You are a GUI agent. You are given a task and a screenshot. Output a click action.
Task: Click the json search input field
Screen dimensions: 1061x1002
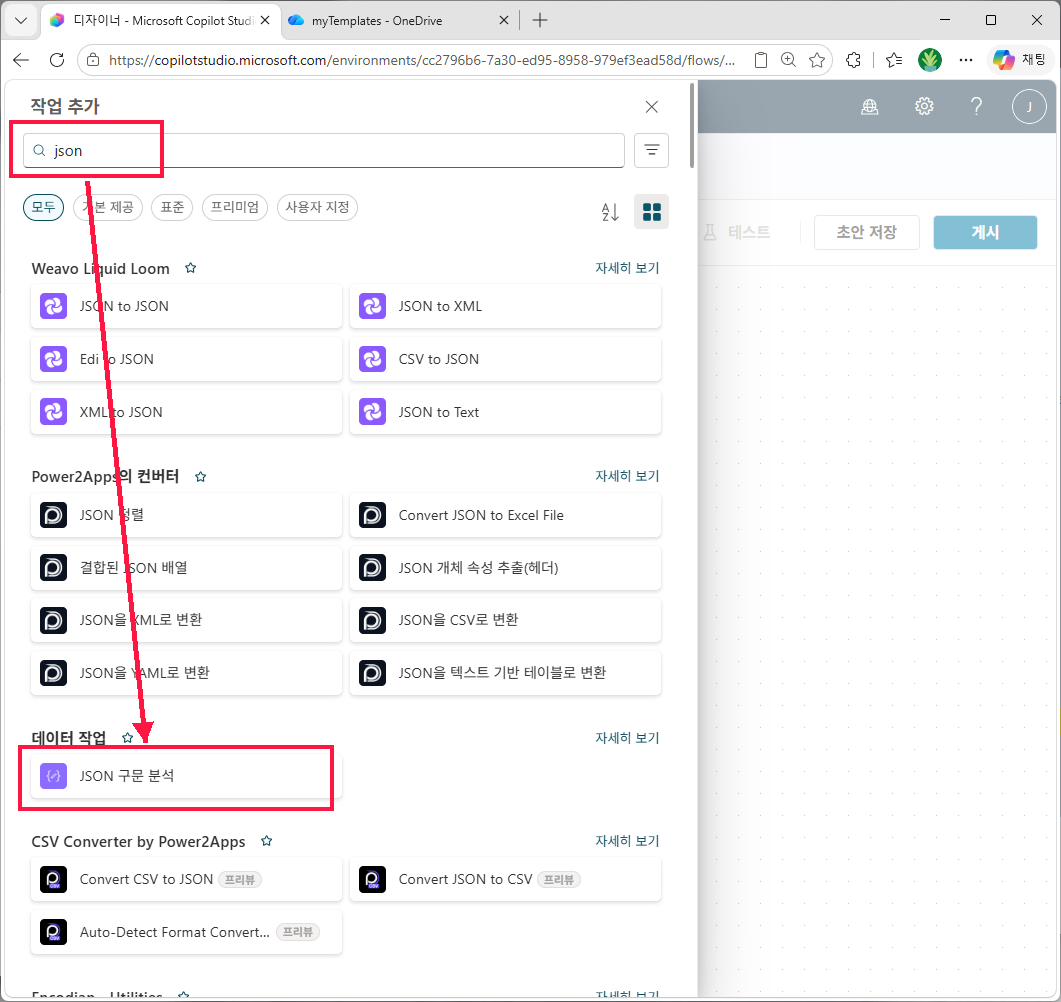pyautogui.click(x=323, y=150)
